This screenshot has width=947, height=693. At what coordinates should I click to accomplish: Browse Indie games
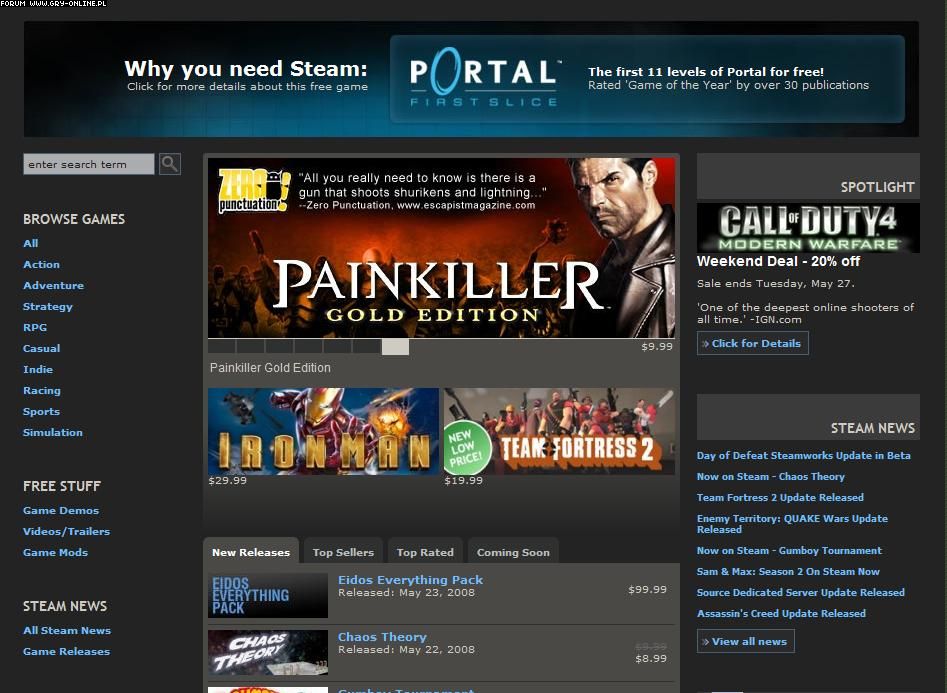point(38,370)
